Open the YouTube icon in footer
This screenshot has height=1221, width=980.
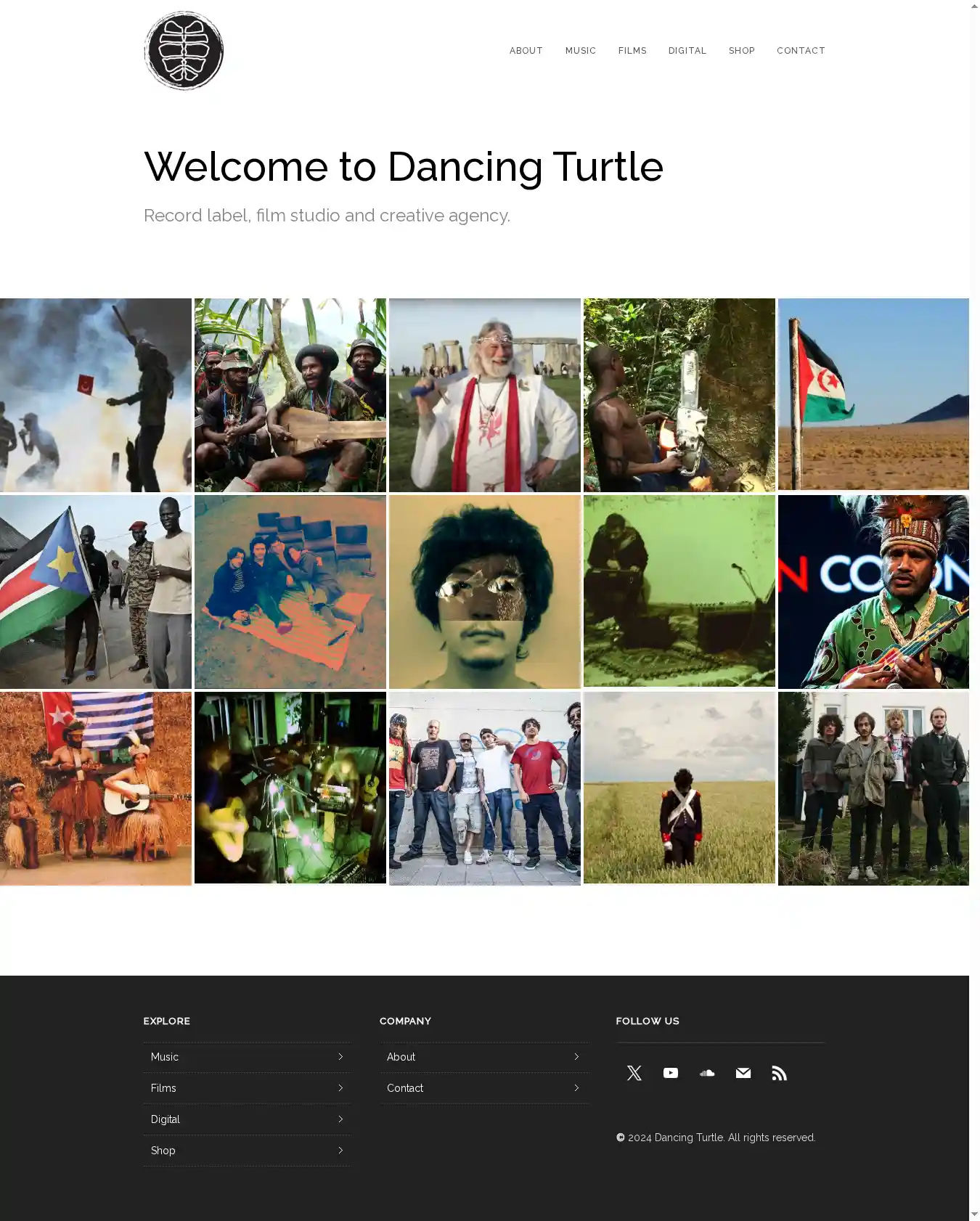pyautogui.click(x=671, y=1073)
